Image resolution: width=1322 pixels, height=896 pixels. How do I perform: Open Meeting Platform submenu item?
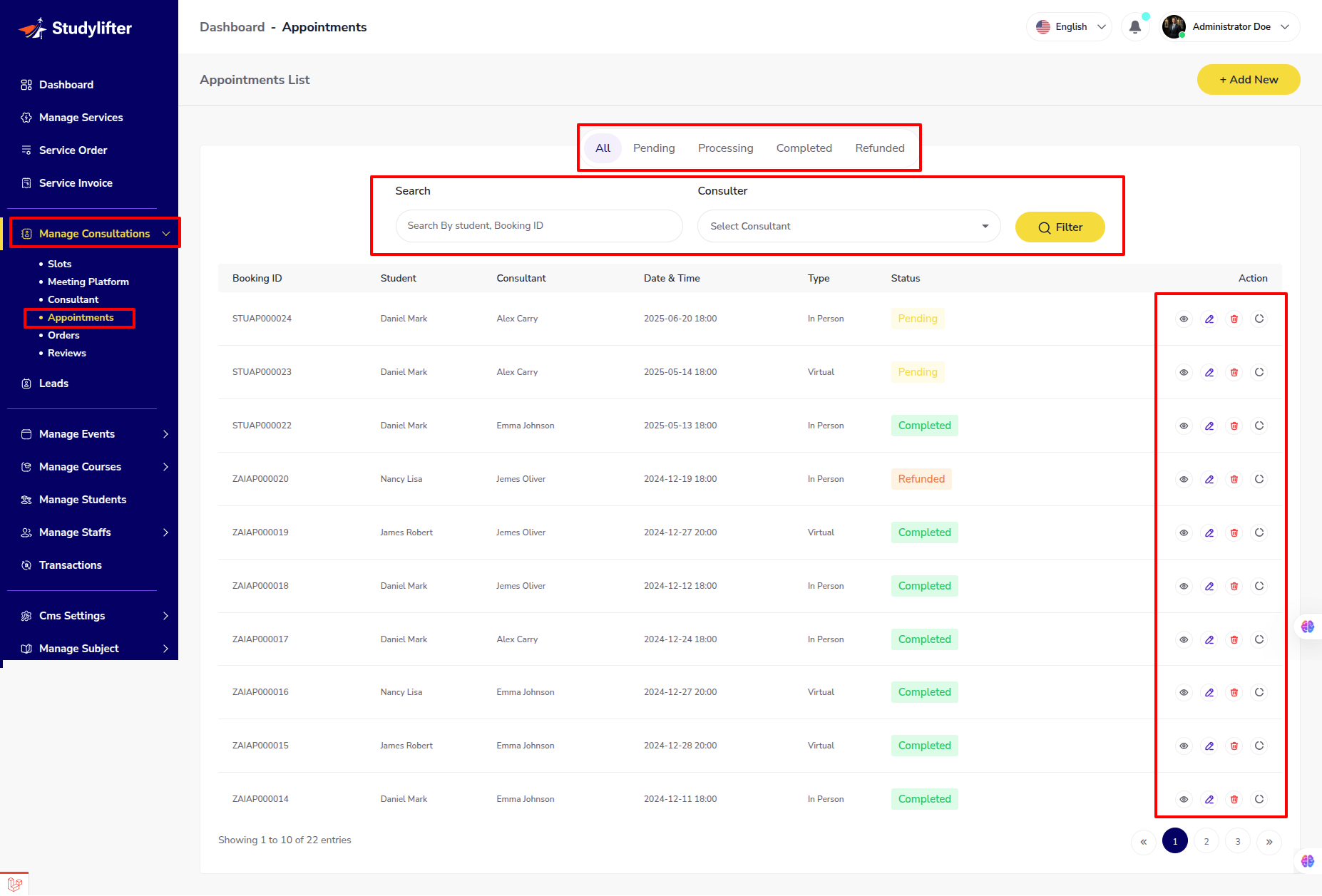[x=88, y=282]
